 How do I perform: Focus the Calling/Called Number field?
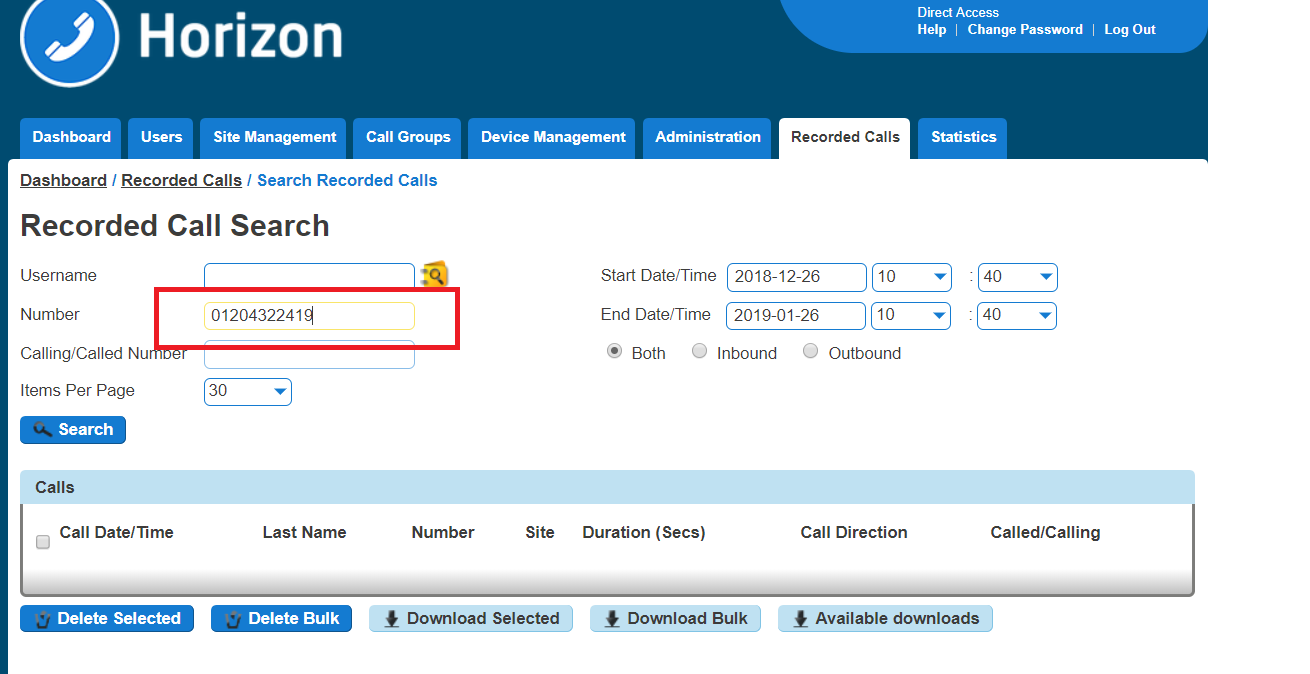click(309, 354)
